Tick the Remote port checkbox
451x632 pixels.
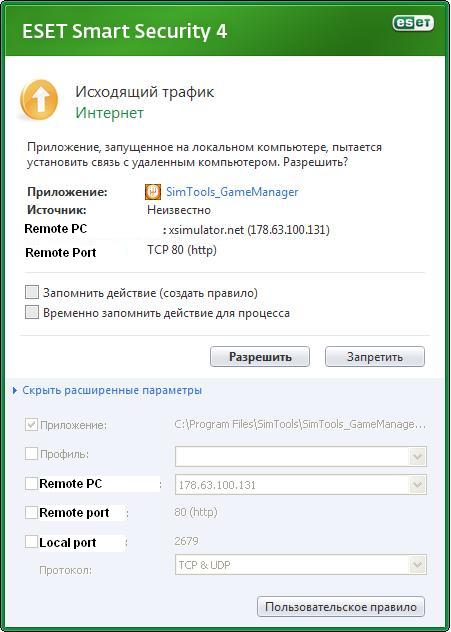31,513
